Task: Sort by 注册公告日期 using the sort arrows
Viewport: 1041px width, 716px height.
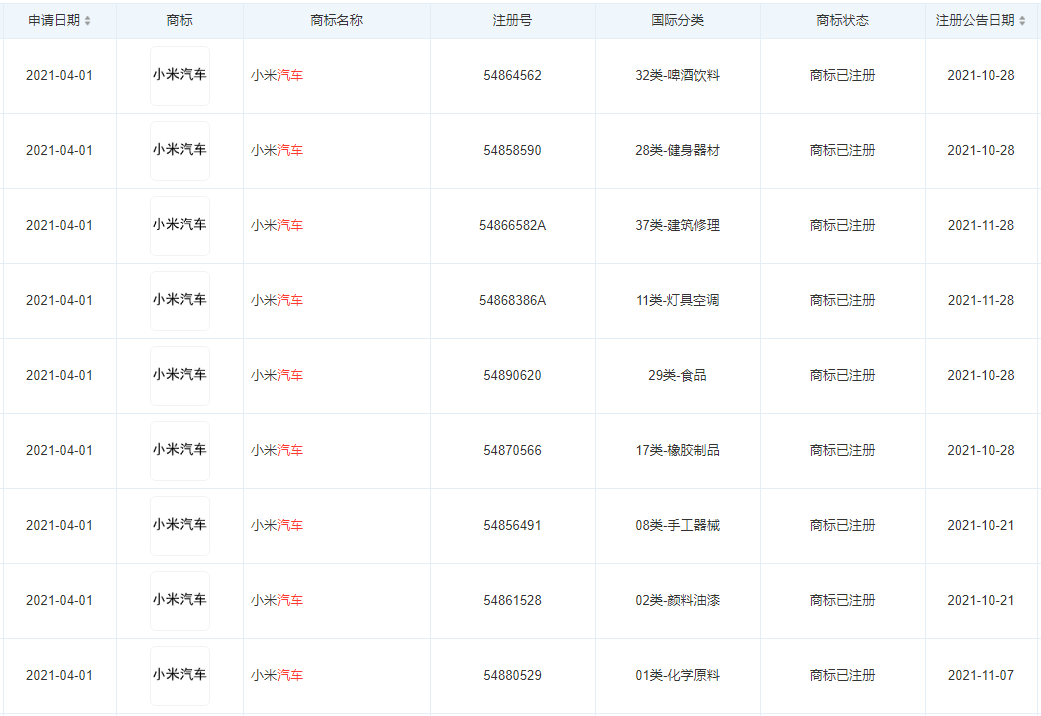Action: tap(1022, 21)
